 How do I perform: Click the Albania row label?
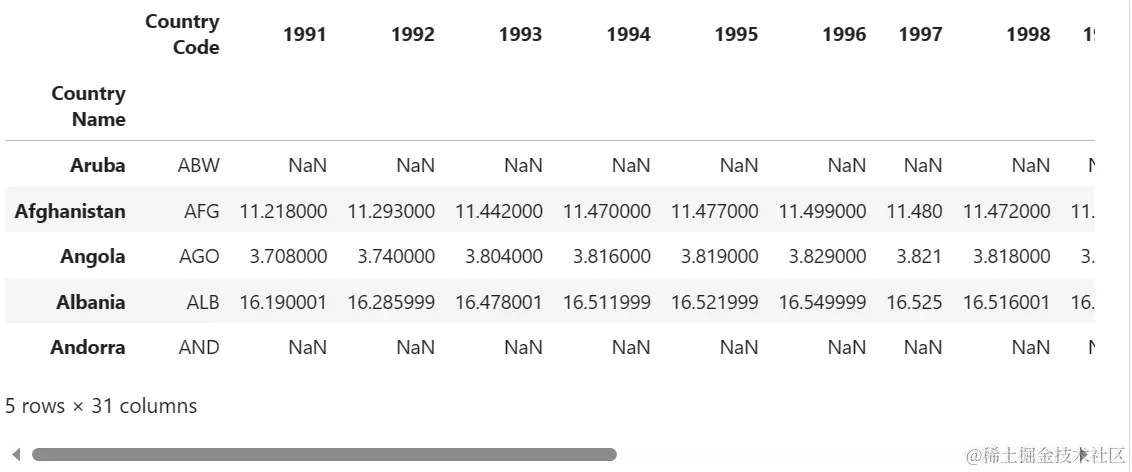91,302
